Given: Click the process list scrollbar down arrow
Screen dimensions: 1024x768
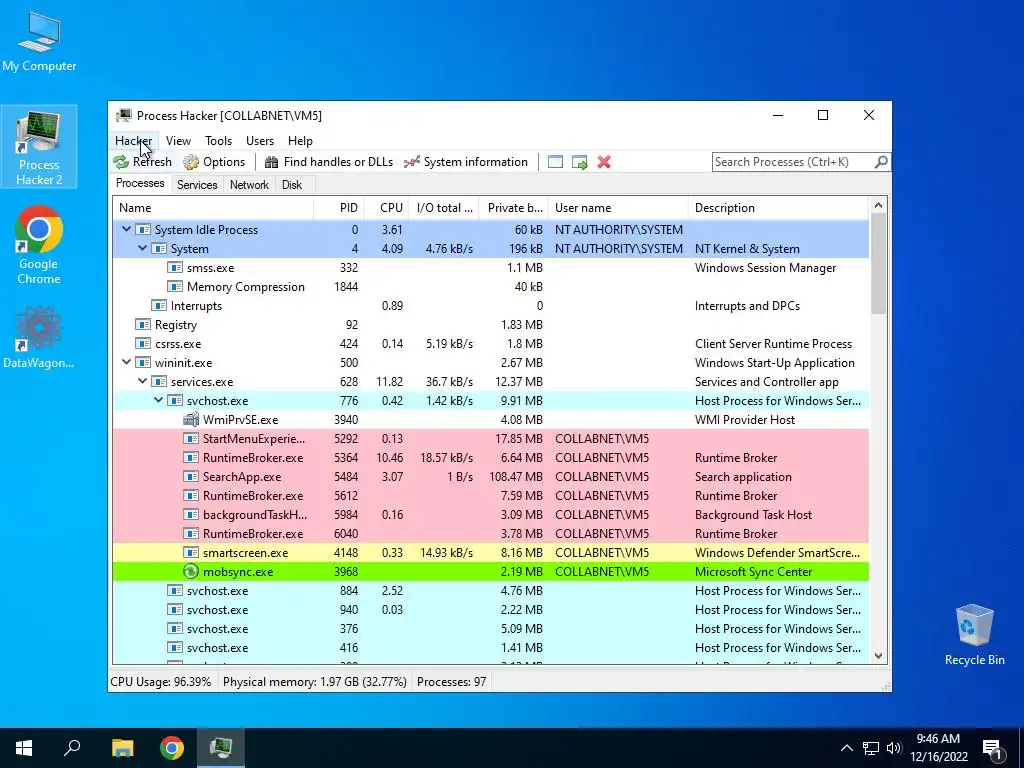Looking at the screenshot, I should [878, 656].
